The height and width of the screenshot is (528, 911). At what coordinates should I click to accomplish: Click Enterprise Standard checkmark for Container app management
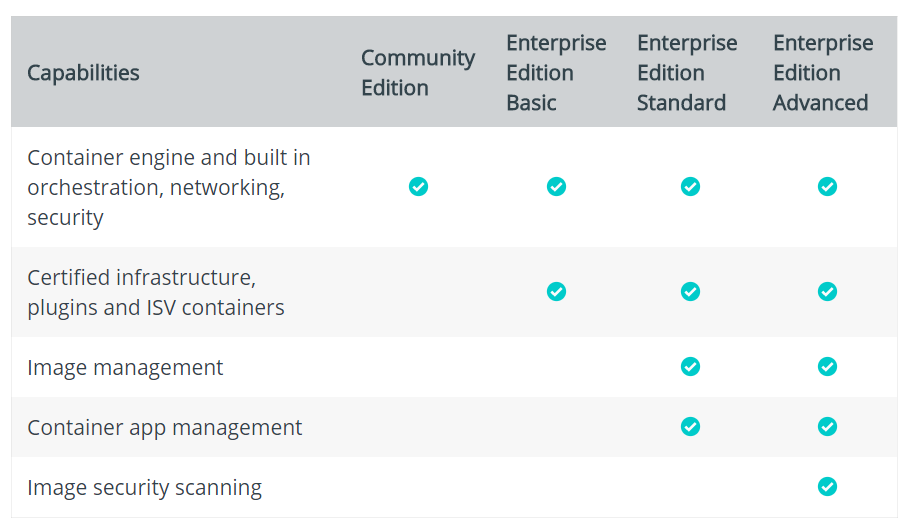(x=690, y=427)
